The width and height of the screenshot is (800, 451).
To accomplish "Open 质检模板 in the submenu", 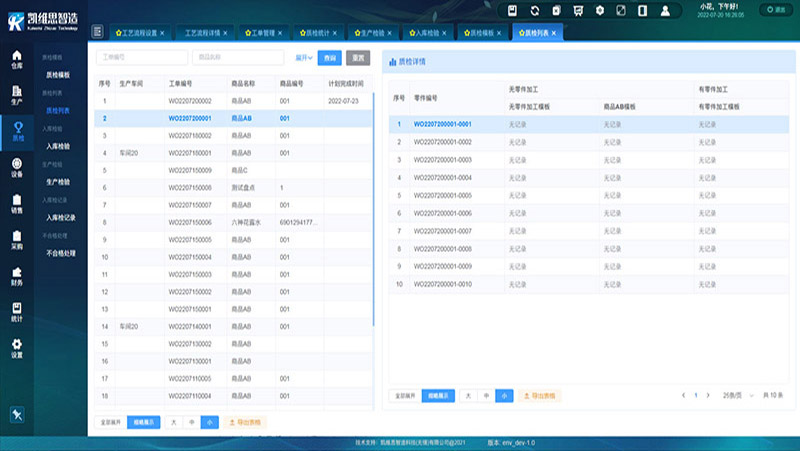I will 58,75.
